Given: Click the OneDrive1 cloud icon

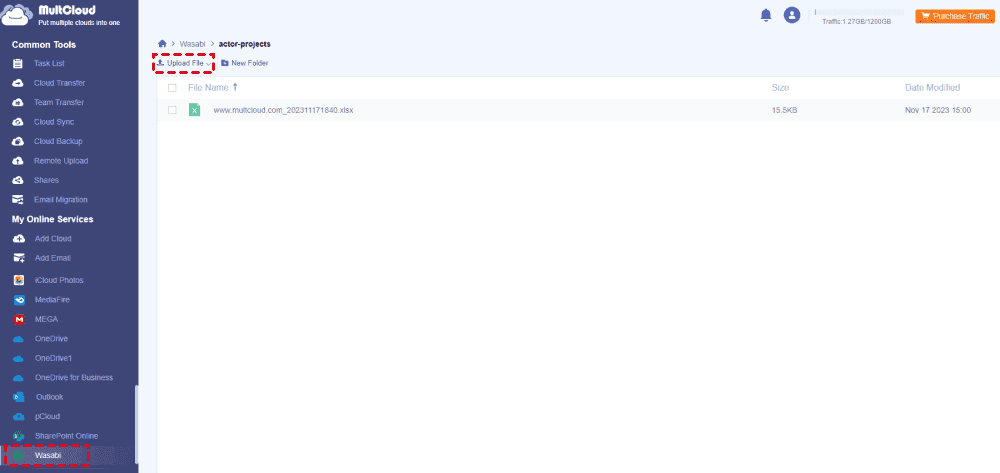Looking at the screenshot, I should tap(18, 358).
